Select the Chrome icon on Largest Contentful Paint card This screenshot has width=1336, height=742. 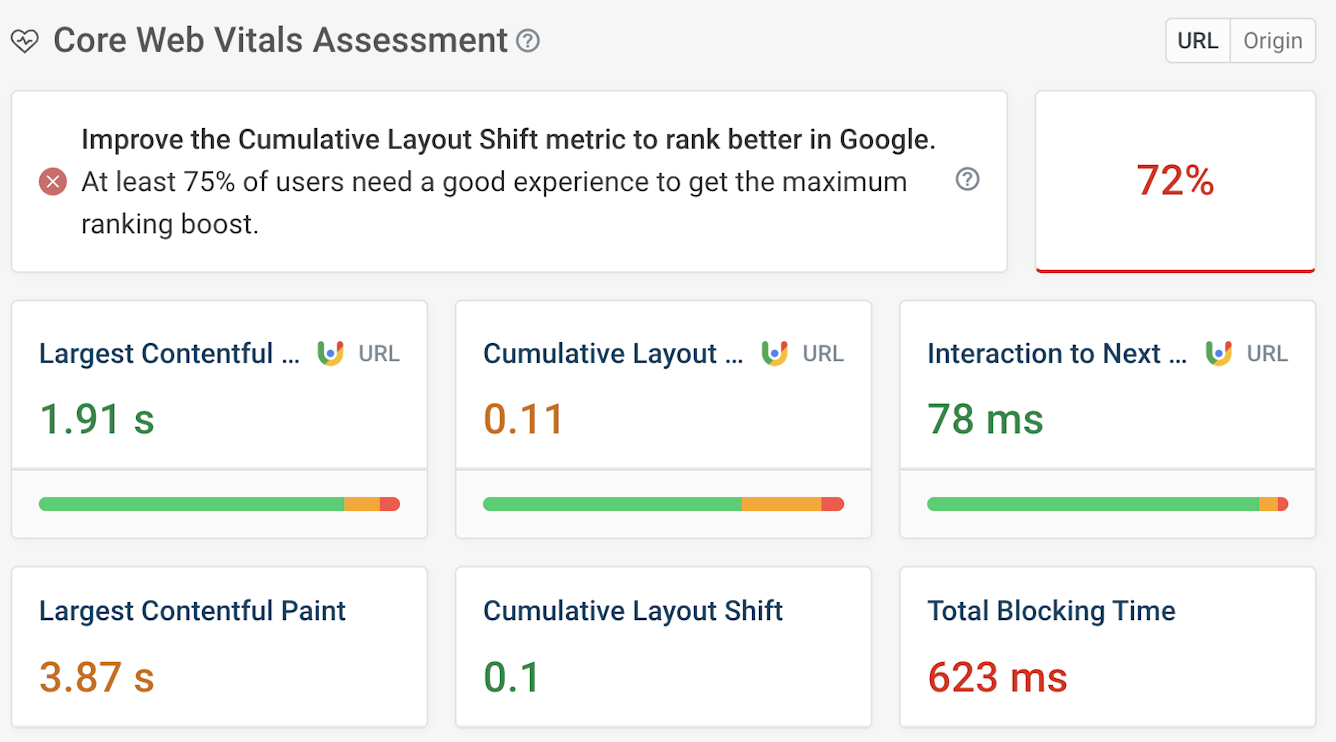pyautogui.click(x=329, y=353)
